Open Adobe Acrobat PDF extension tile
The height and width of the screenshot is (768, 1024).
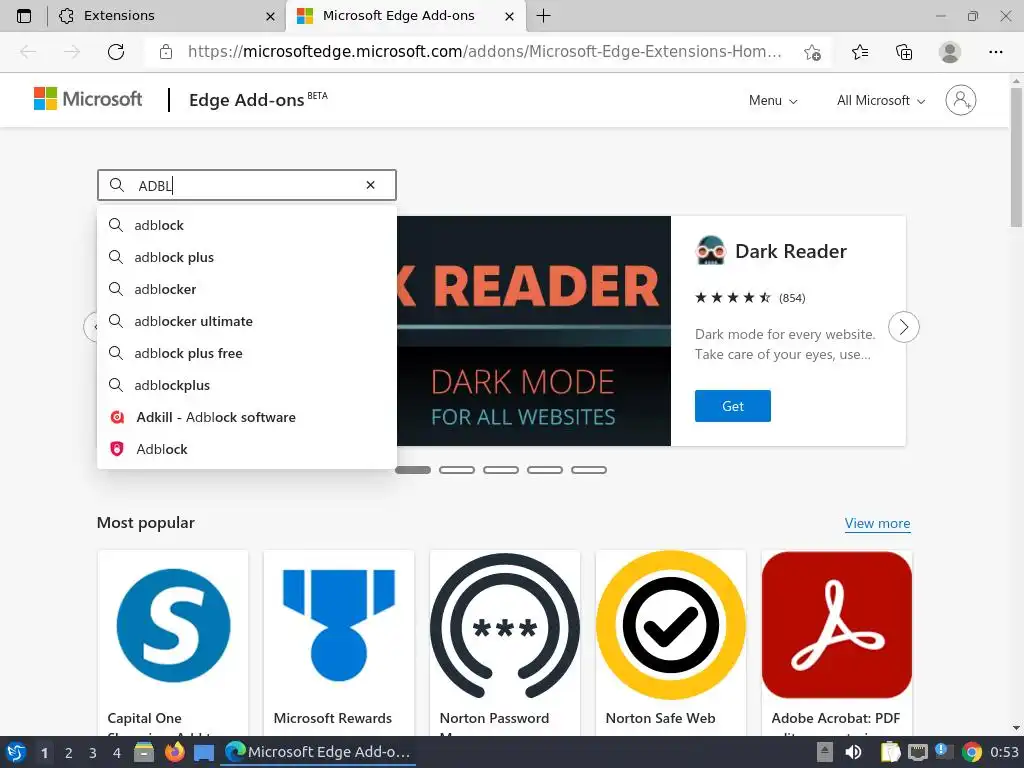click(x=837, y=643)
